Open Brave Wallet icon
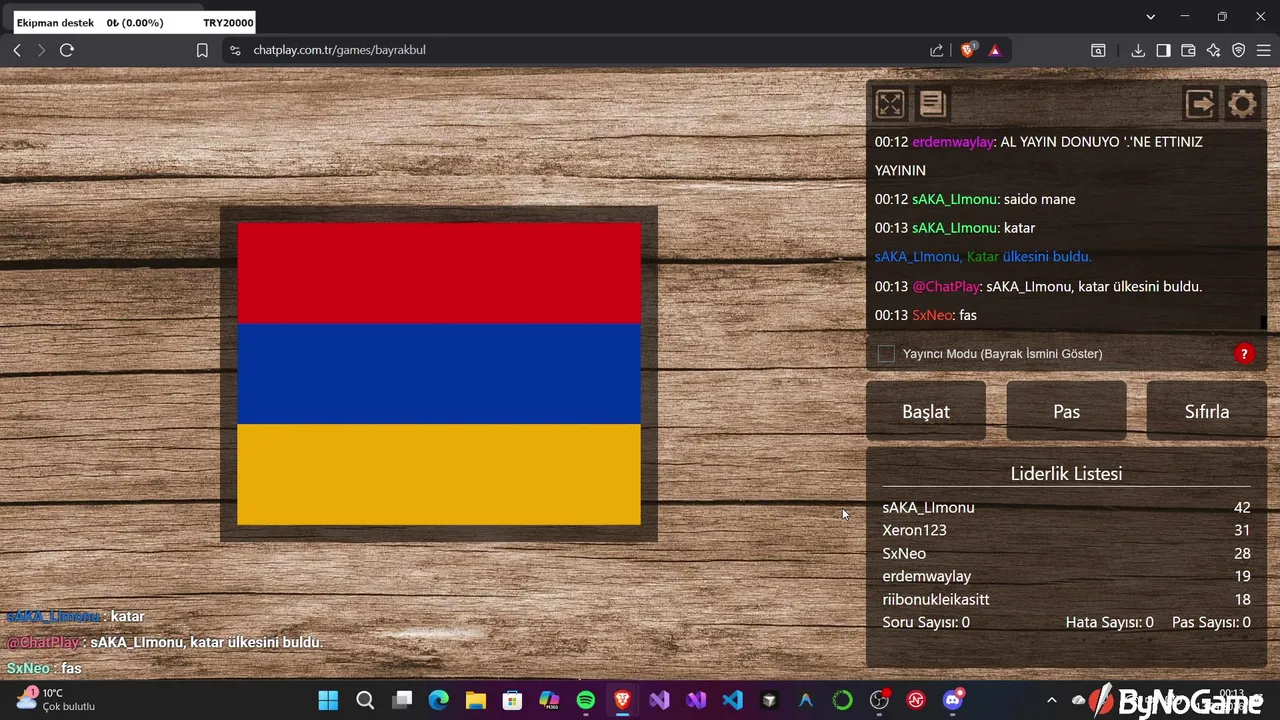Image resolution: width=1280 pixels, height=720 pixels. click(x=1188, y=50)
